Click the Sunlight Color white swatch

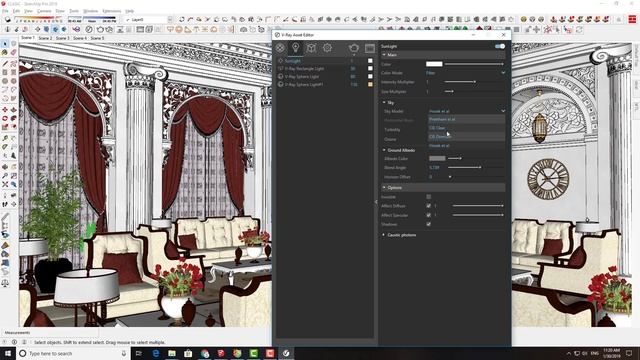click(434, 64)
